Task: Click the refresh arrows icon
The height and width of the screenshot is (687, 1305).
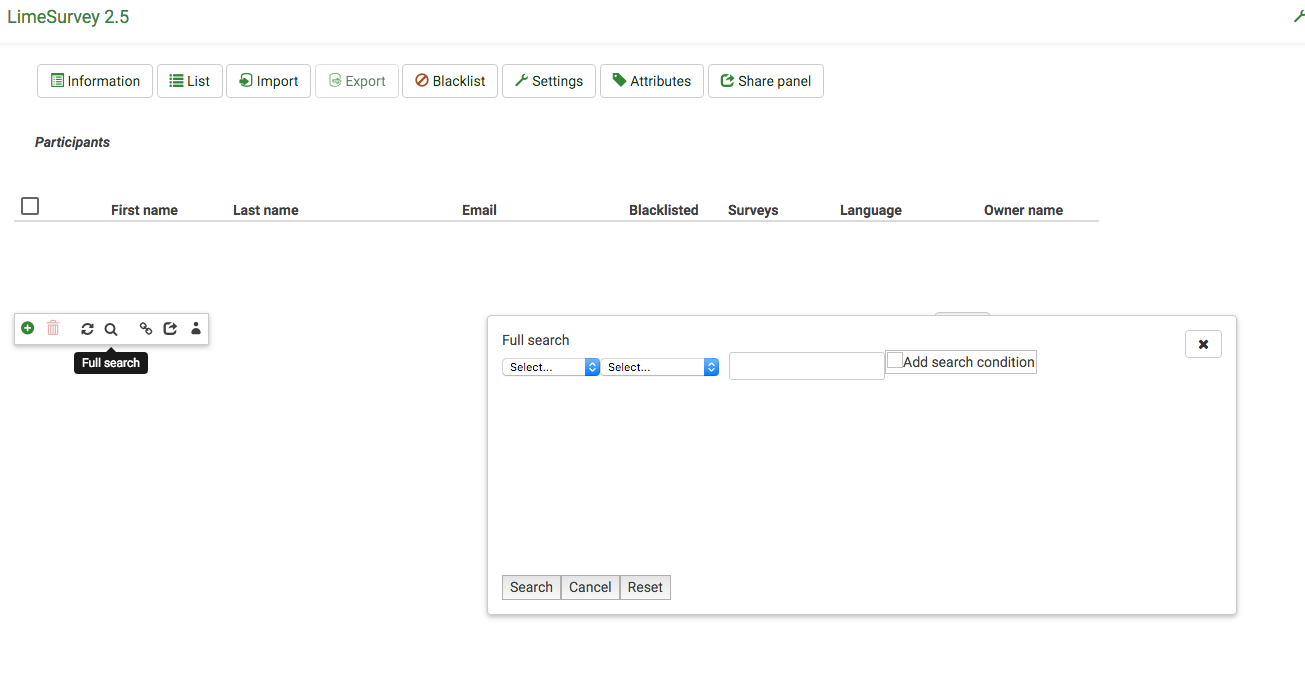Action: (87, 329)
